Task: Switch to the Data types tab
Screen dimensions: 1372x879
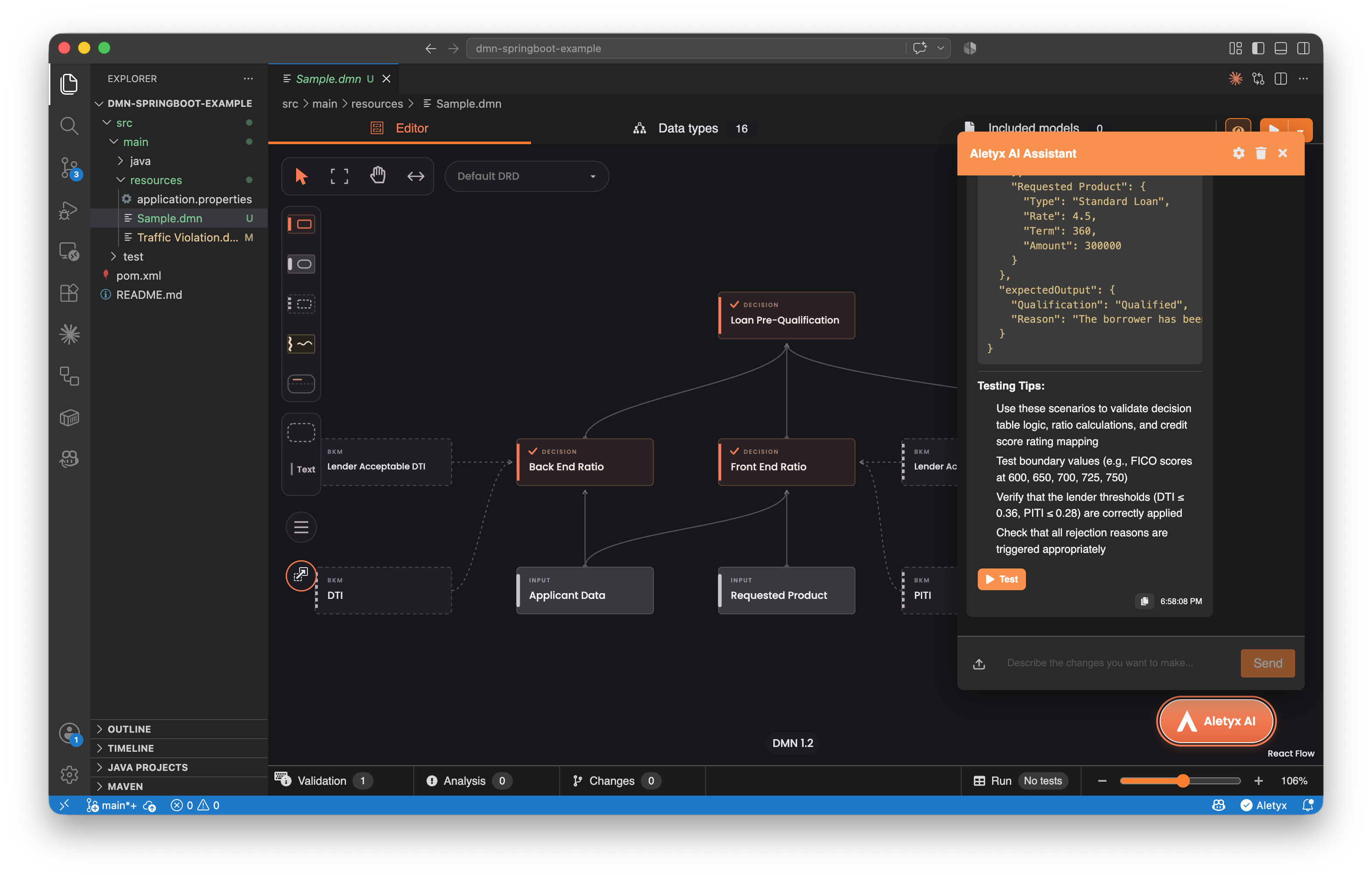Action: pyautogui.click(x=690, y=128)
